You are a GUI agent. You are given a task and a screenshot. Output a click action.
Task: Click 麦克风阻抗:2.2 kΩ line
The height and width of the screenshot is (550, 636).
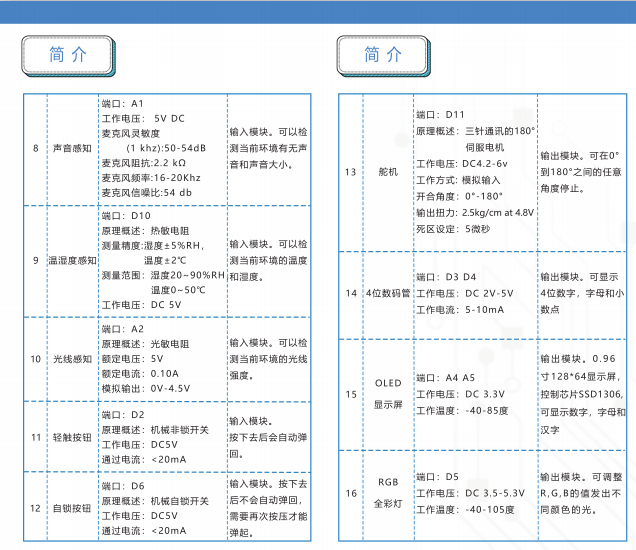pos(144,163)
